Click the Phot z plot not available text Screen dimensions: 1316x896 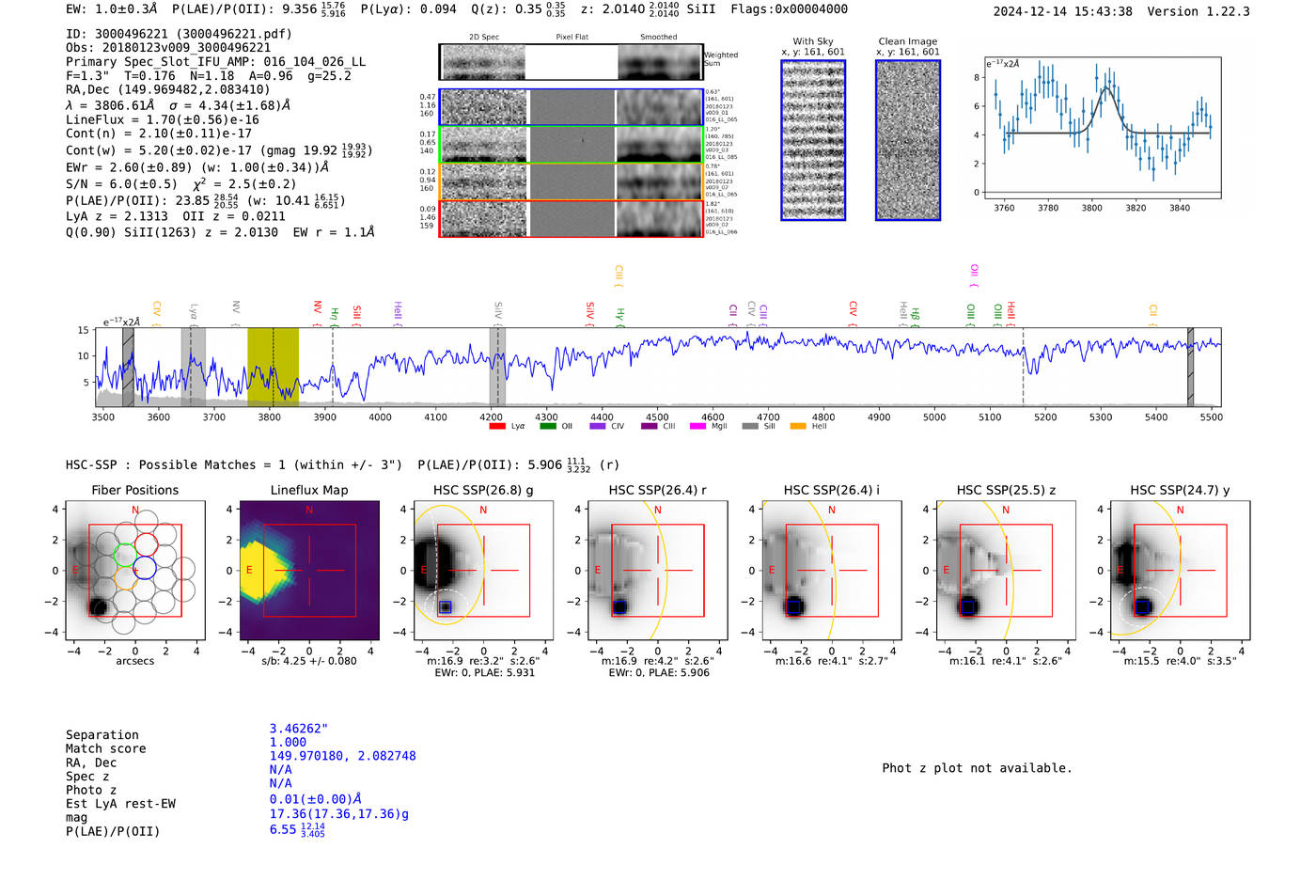click(x=977, y=768)
